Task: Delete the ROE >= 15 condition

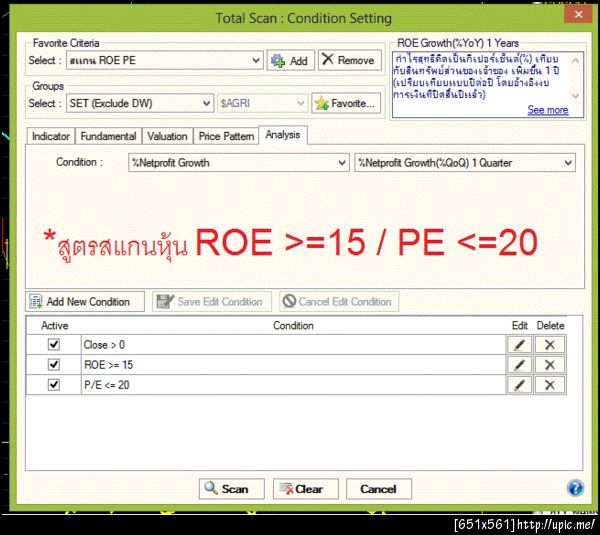Action: tap(550, 365)
